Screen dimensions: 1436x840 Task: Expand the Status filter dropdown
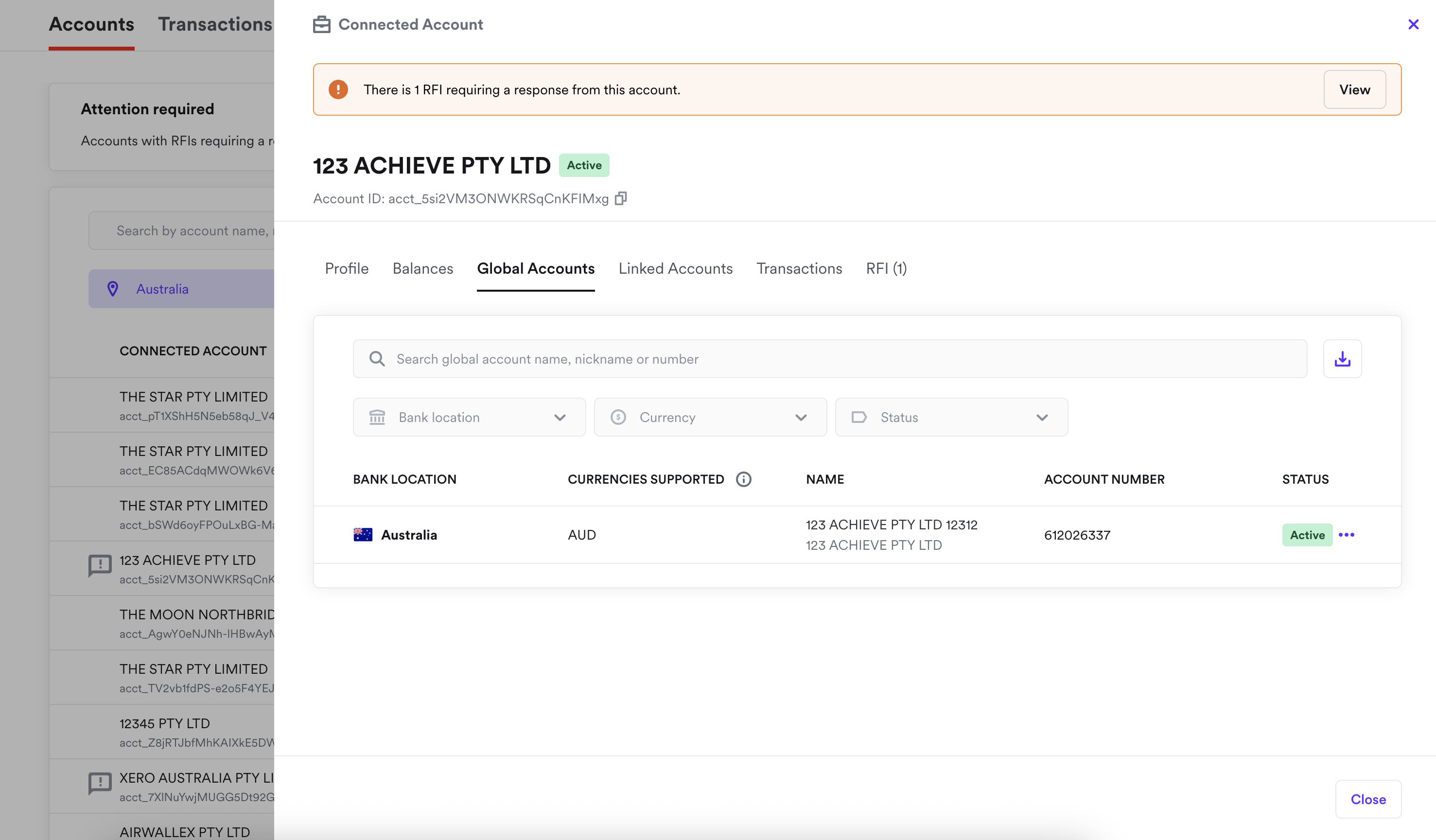(x=951, y=417)
